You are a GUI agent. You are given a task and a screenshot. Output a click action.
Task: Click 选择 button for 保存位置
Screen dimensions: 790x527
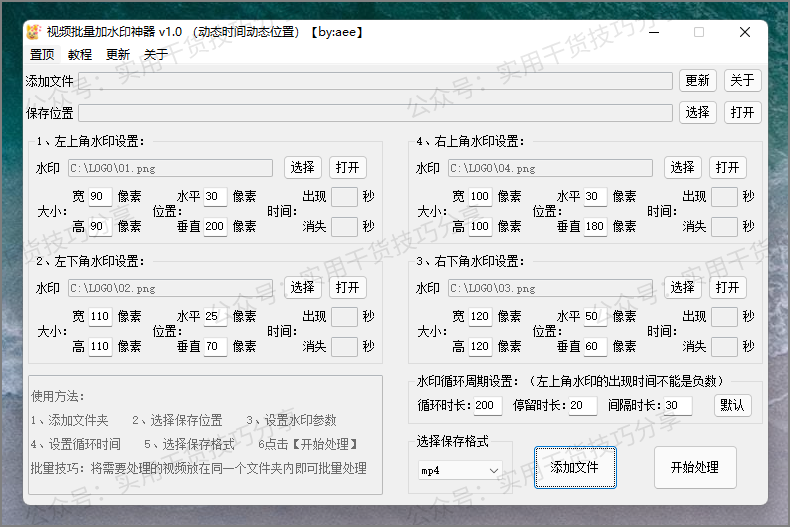point(697,112)
